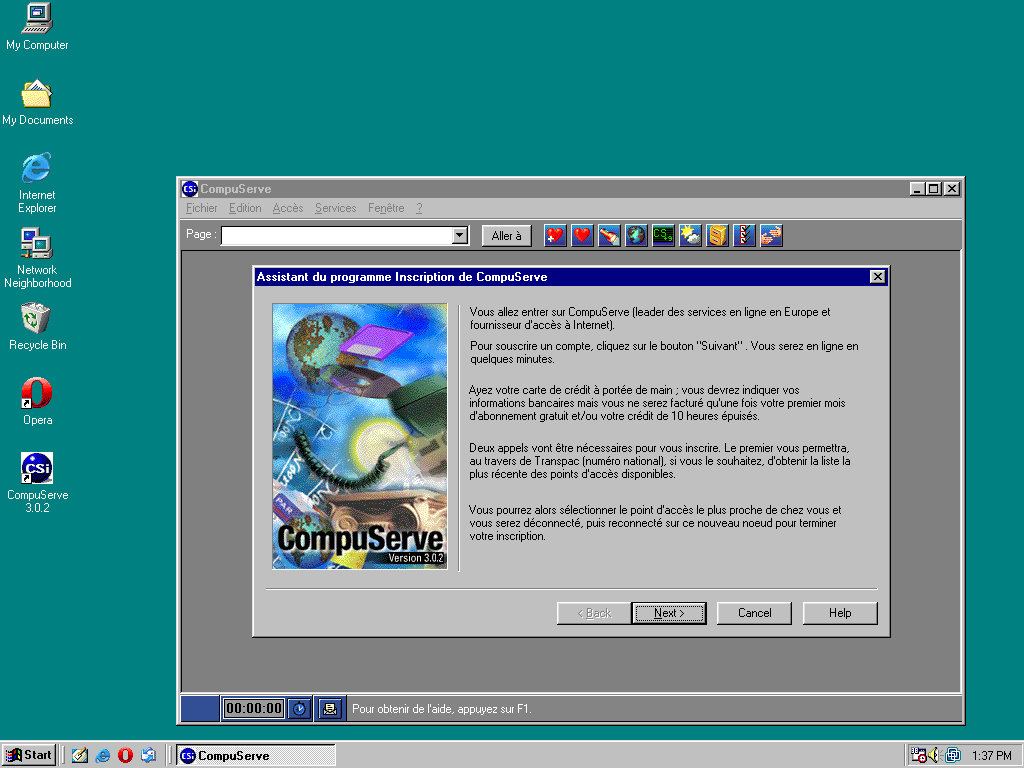Click the Next button in the wizard
The image size is (1024, 768).
(x=669, y=613)
